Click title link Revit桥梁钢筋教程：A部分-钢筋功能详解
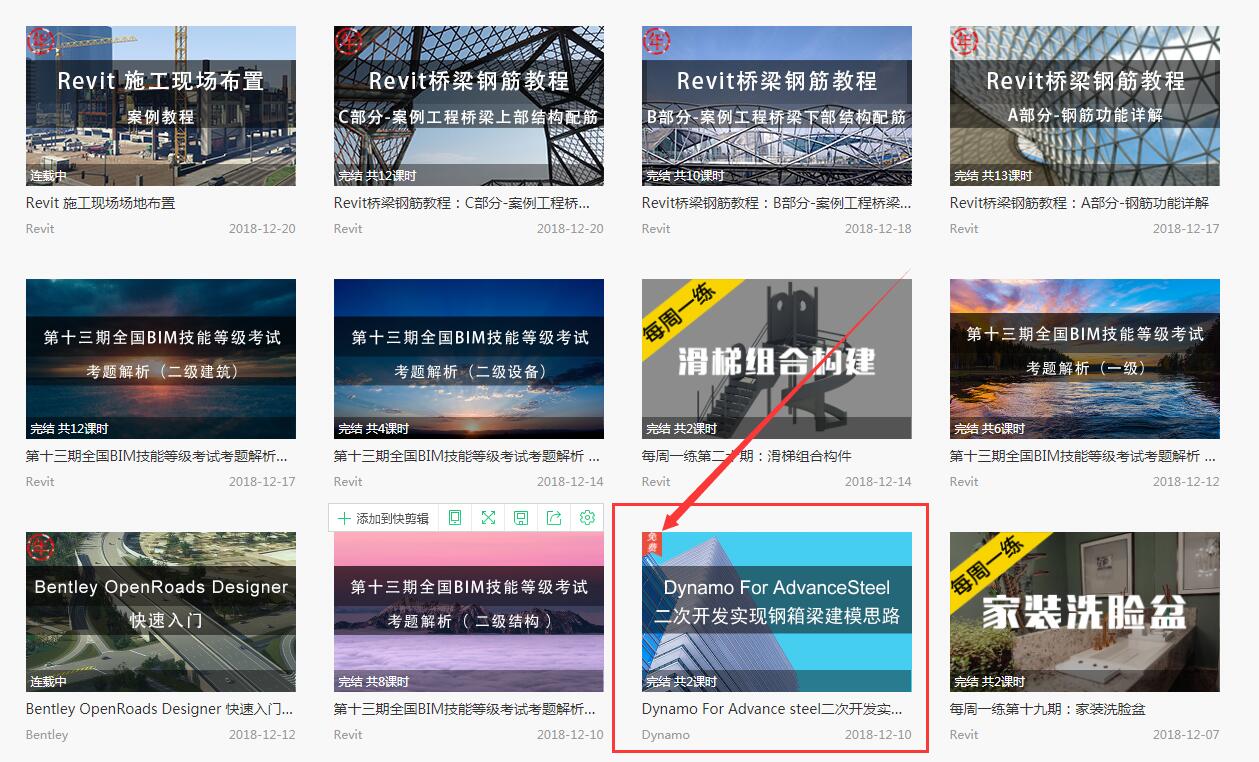The width and height of the screenshot is (1259, 762). [1079, 203]
